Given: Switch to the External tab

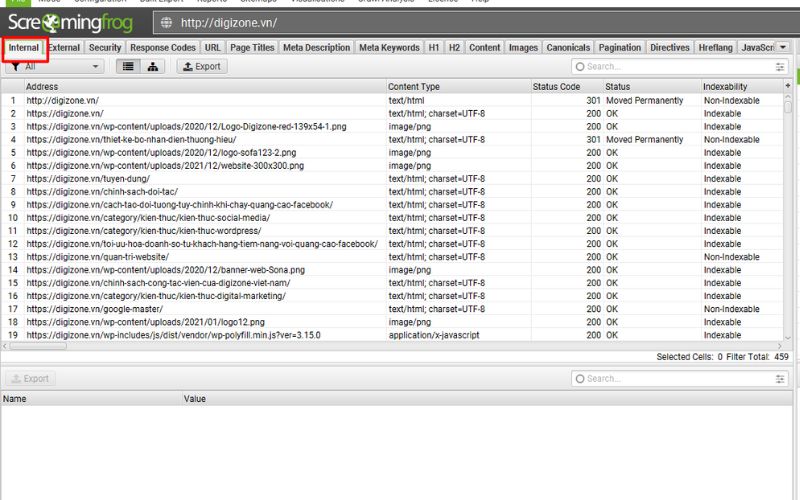Looking at the screenshot, I should (64, 47).
